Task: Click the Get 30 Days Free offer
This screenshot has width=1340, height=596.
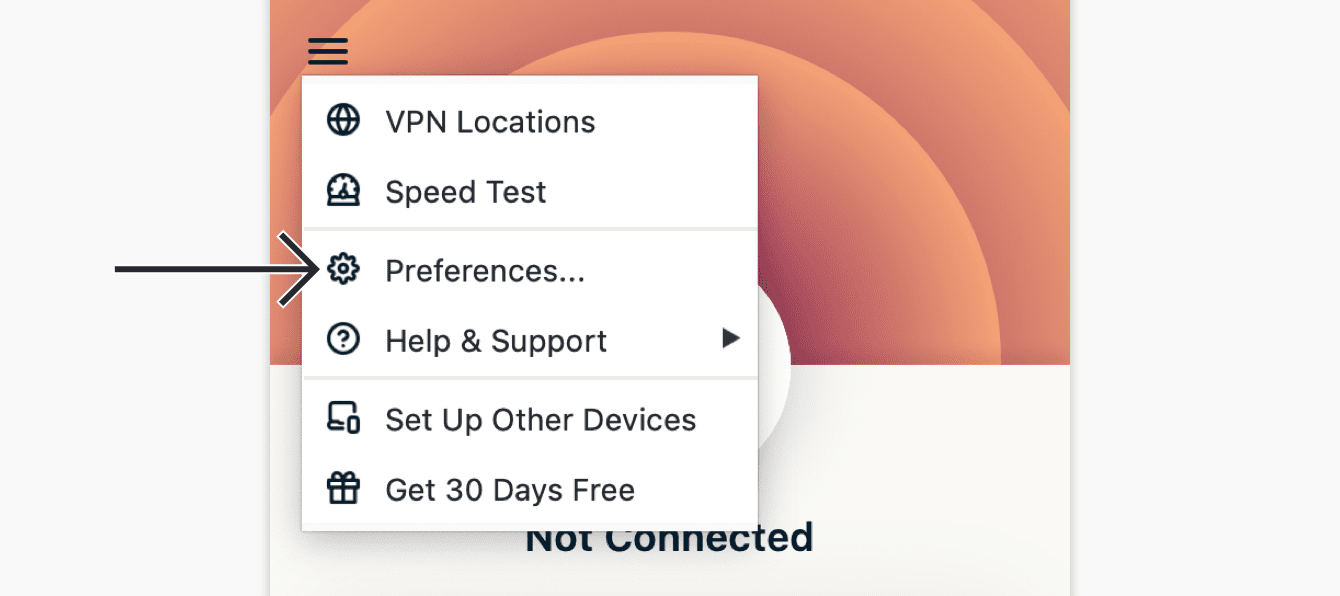Action: tap(510, 489)
